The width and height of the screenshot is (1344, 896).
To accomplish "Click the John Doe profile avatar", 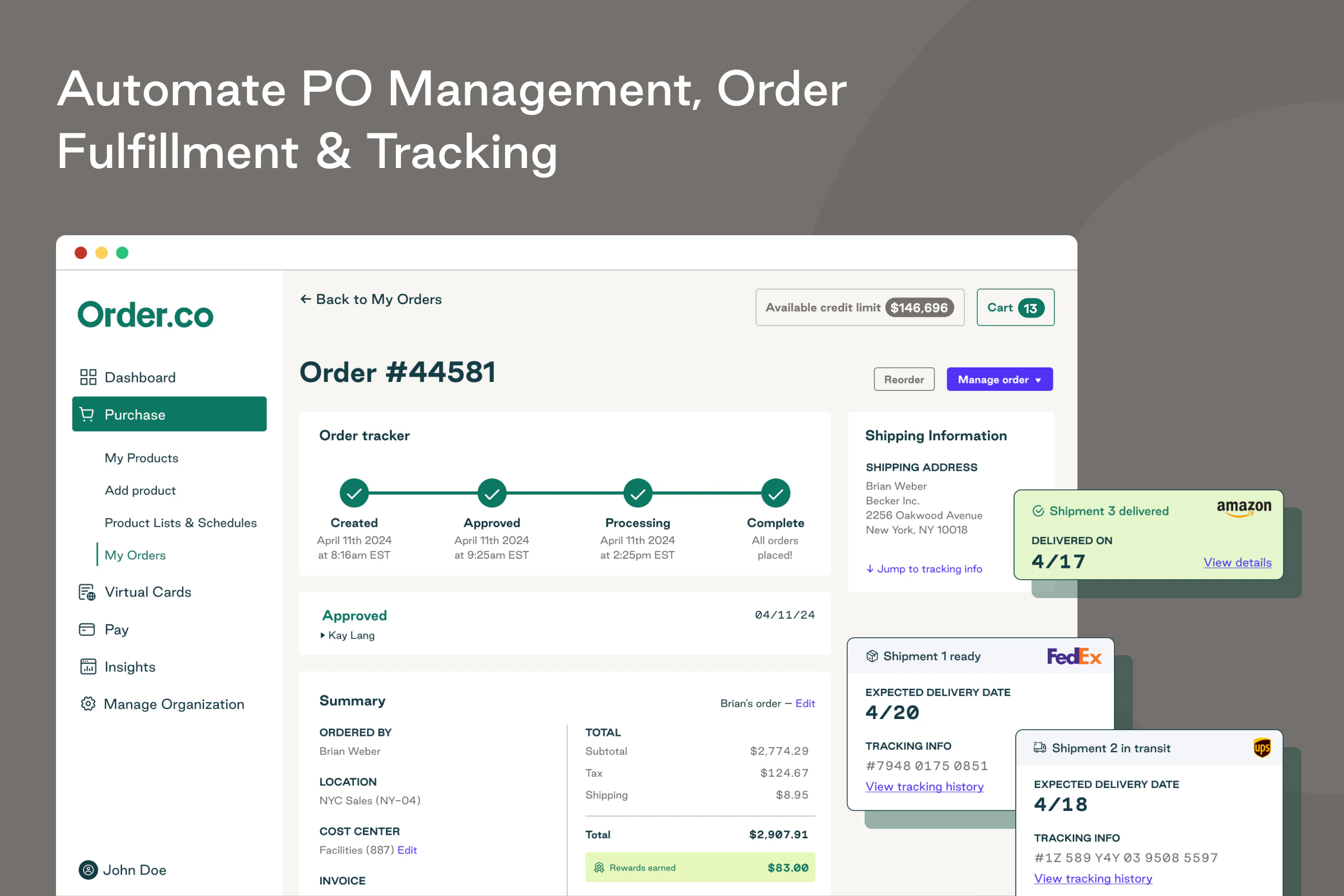I will pyautogui.click(x=88, y=870).
